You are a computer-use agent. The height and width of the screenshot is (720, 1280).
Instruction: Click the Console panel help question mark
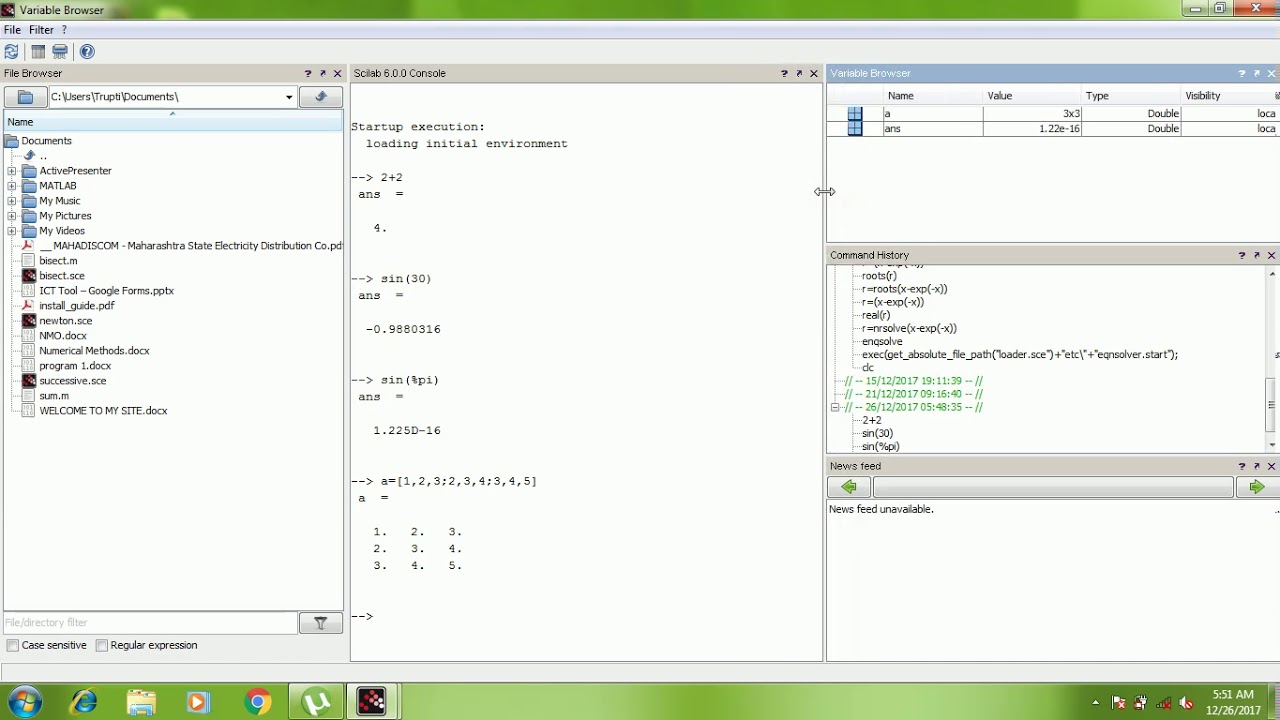click(x=784, y=73)
